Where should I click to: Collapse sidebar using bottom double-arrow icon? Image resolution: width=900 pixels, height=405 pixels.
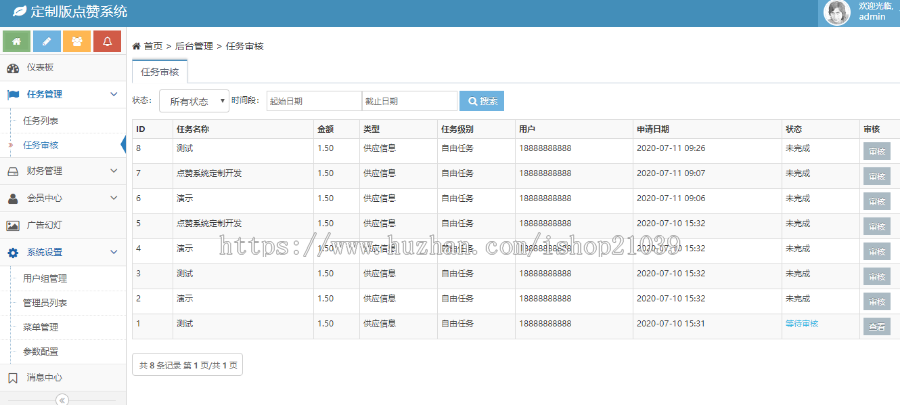pyautogui.click(x=61, y=399)
